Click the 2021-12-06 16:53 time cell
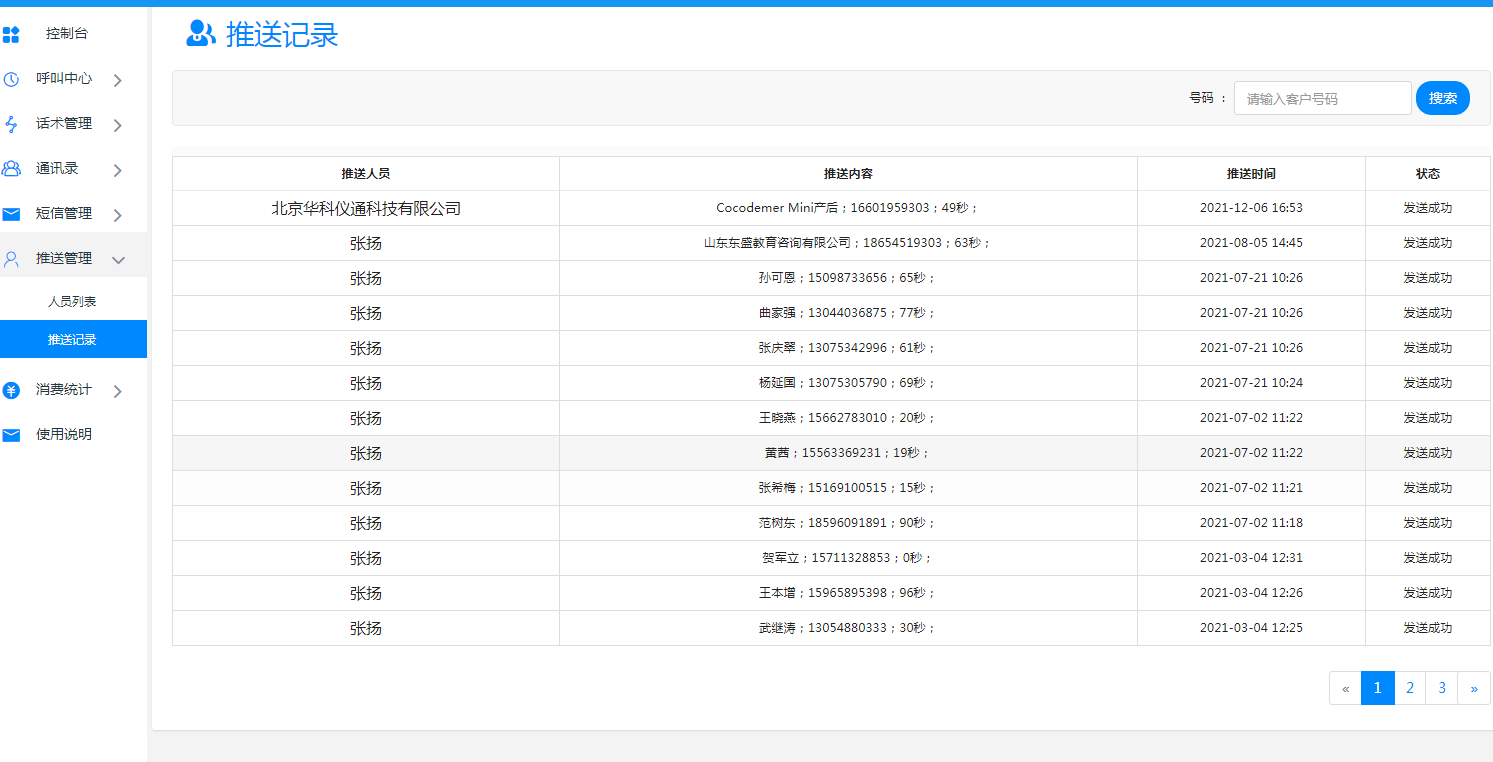 [x=1251, y=208]
